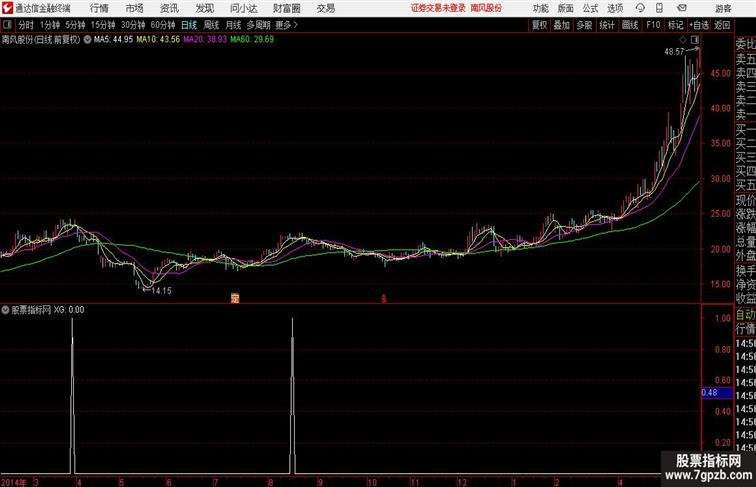This screenshot has width=756, height=487.
Task: Click the 48.57 high price label
Action: coord(674,52)
